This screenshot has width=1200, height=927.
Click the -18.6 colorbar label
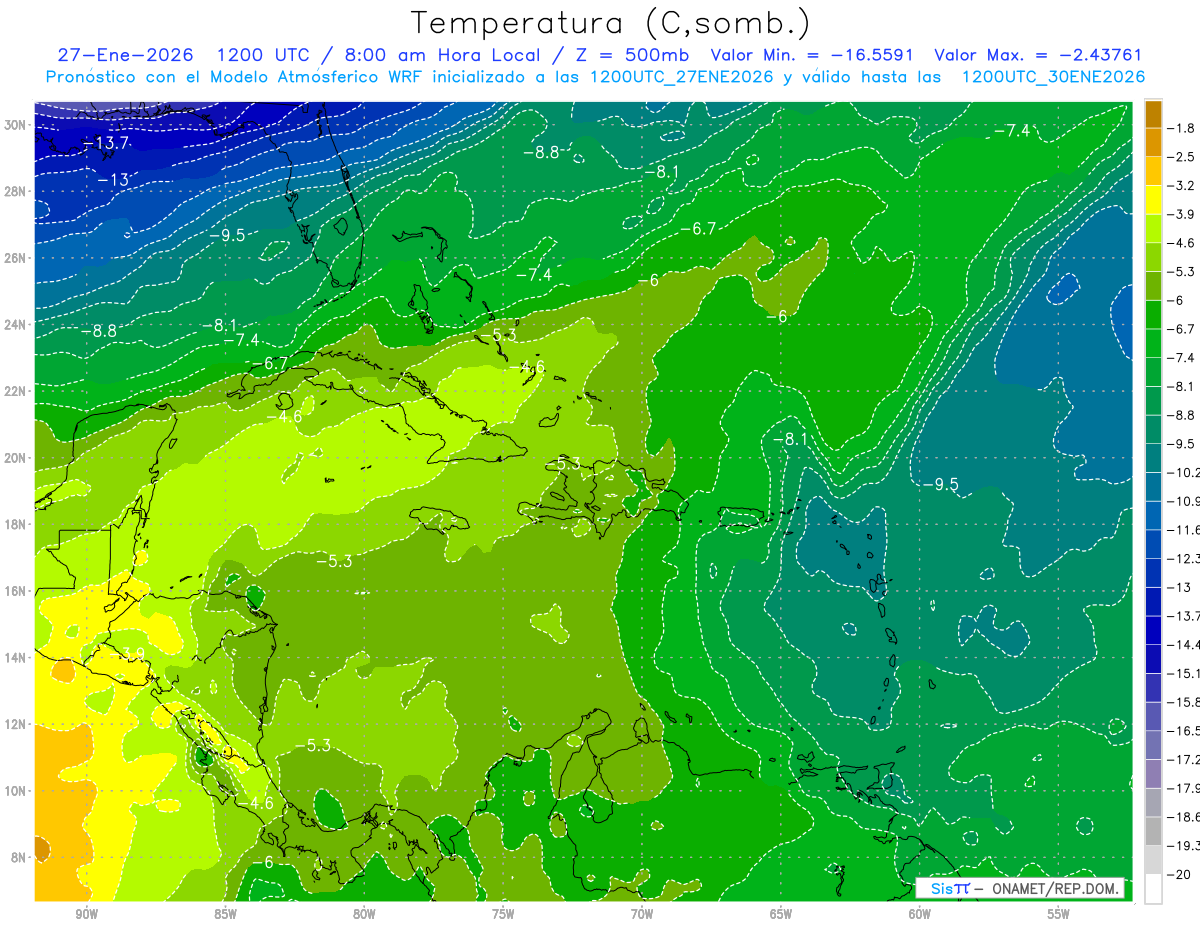click(1184, 817)
